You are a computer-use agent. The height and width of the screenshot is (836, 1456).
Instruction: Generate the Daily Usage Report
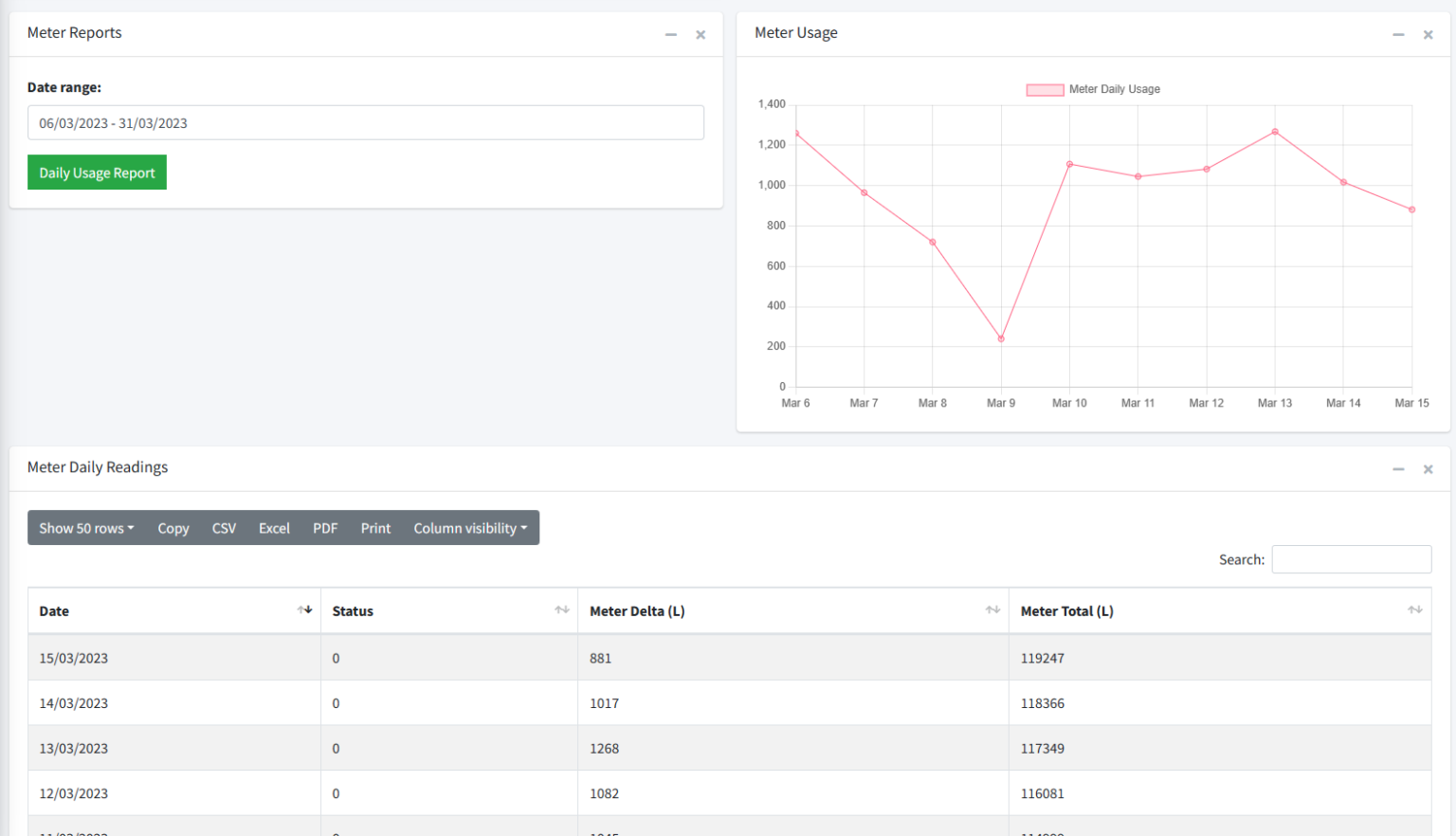[97, 172]
